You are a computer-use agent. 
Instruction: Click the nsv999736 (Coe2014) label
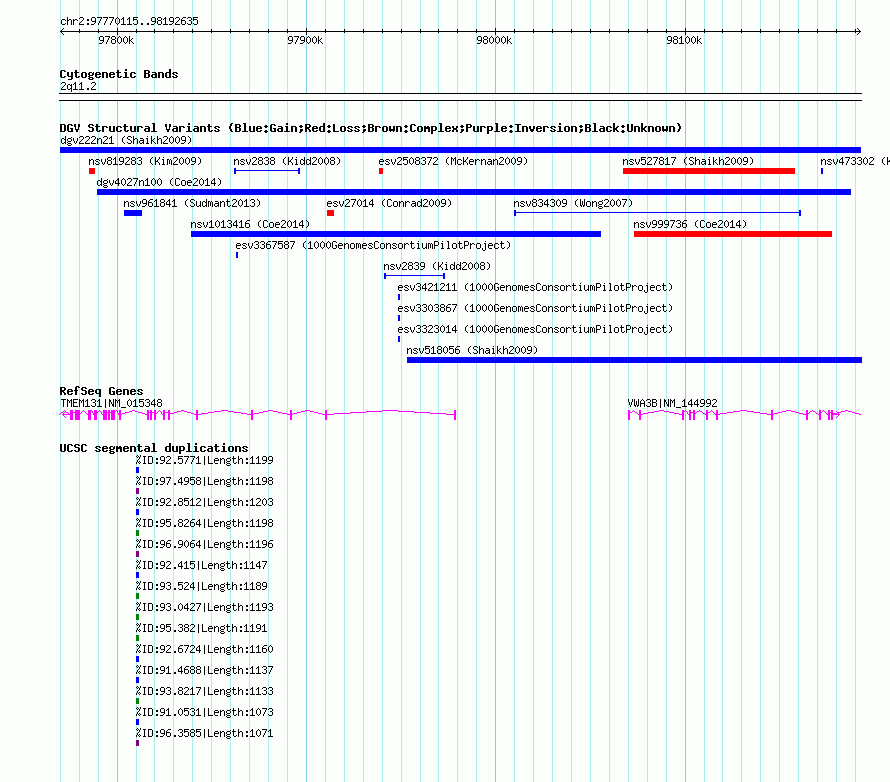pyautogui.click(x=690, y=224)
